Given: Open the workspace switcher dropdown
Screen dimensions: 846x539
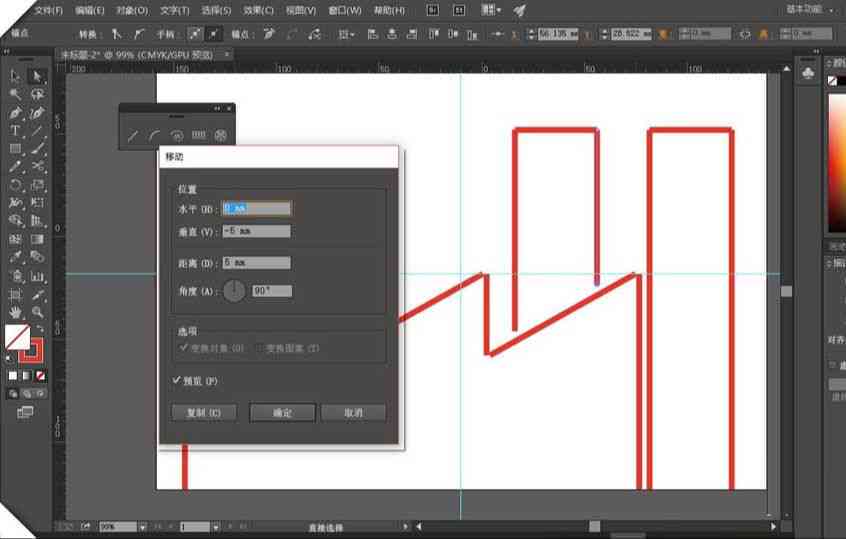Looking at the screenshot, I should click(x=809, y=10).
